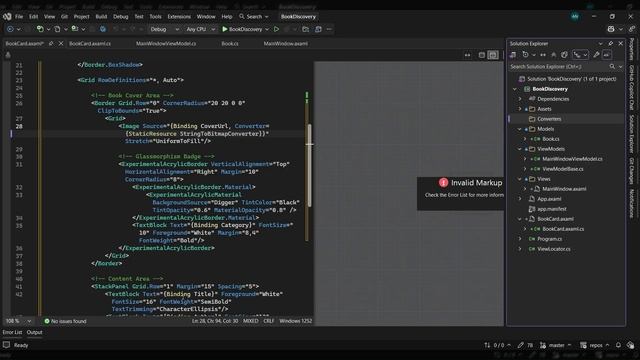
Task: Click swap panes icon above editor
Action: [467, 55]
